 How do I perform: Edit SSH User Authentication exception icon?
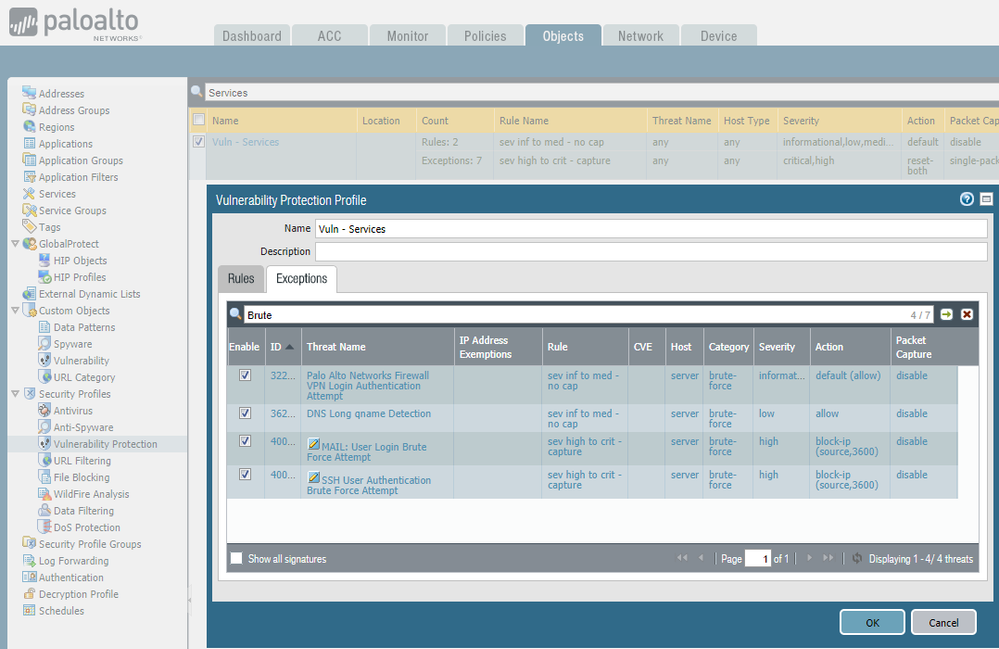pyautogui.click(x=313, y=476)
